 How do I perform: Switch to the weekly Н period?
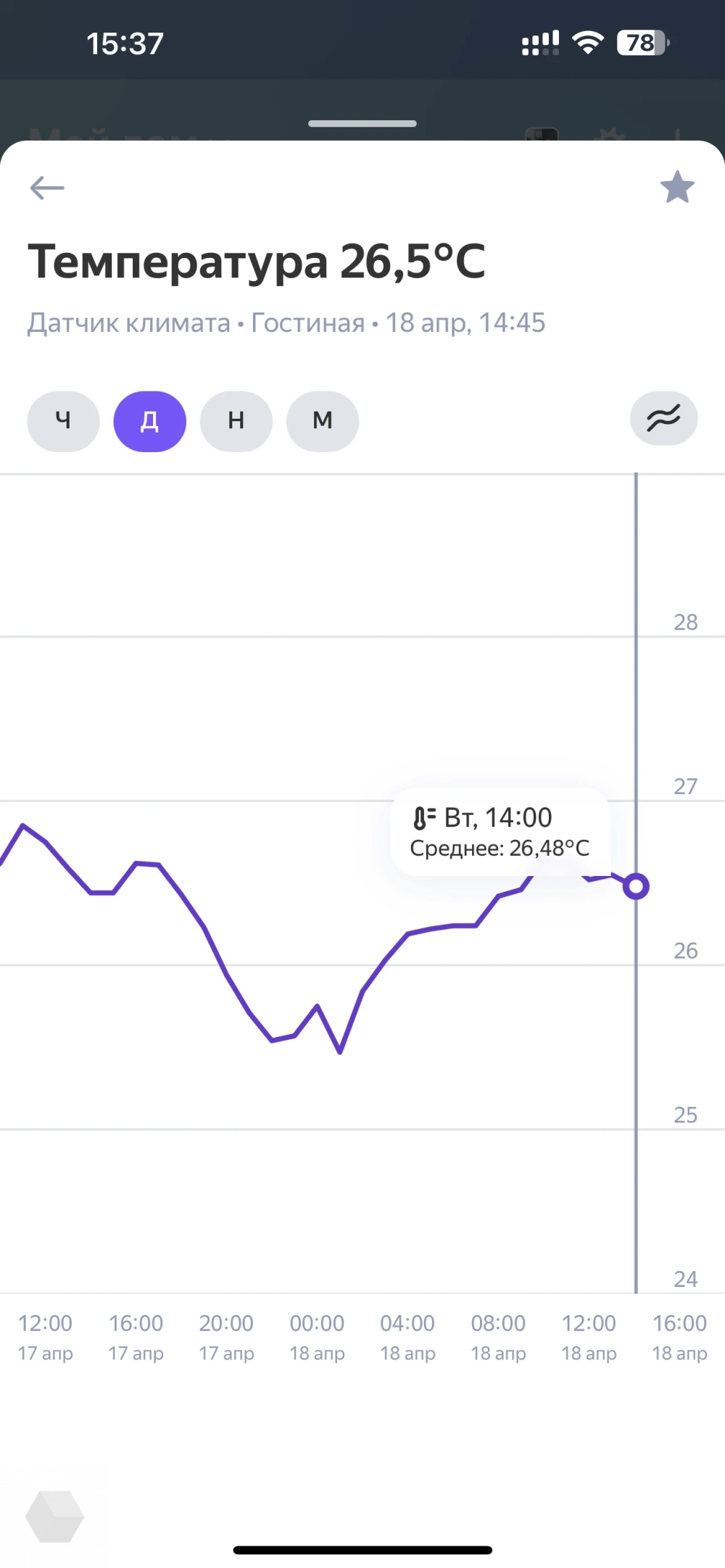tap(236, 421)
